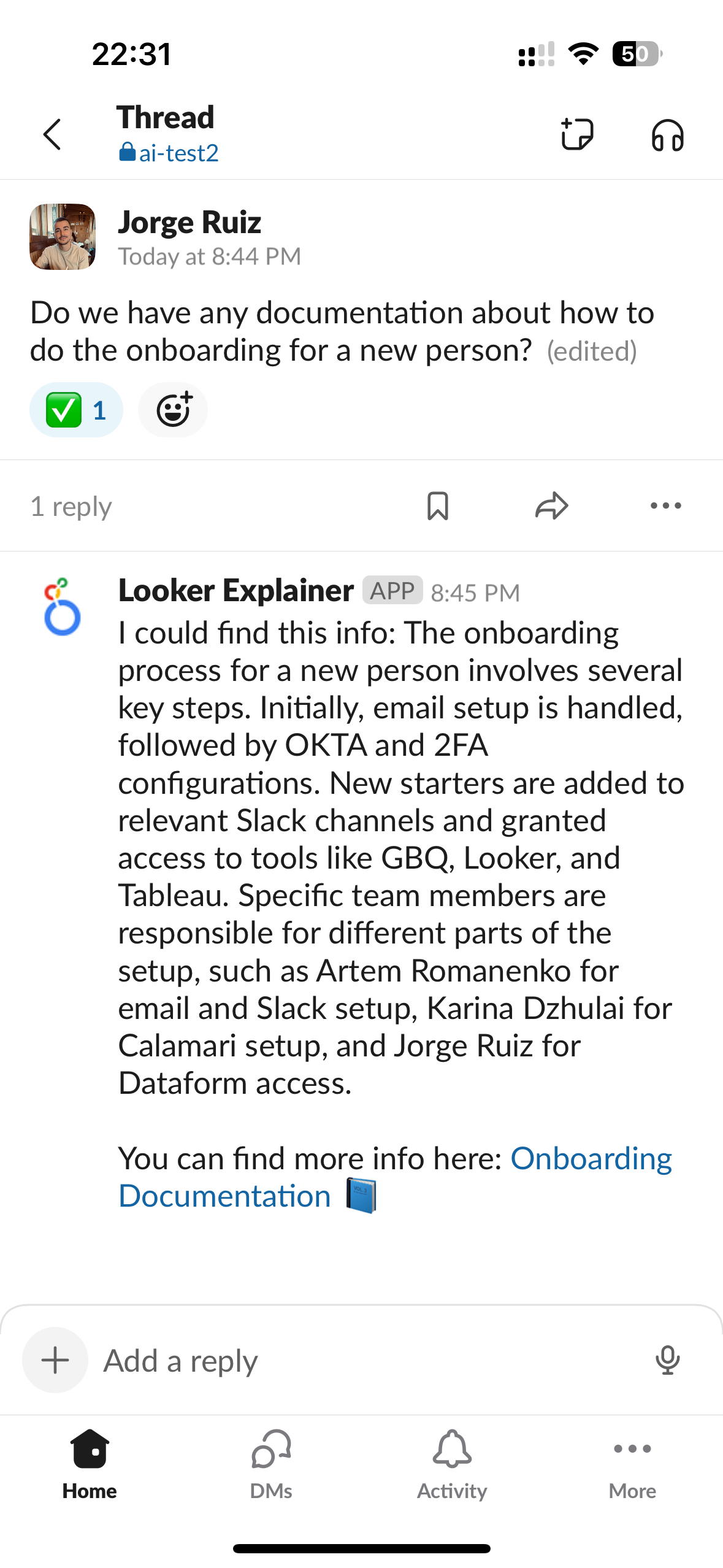Switch to the Home tab
Viewport: 723px width, 1568px height.
pyautogui.click(x=90, y=1465)
